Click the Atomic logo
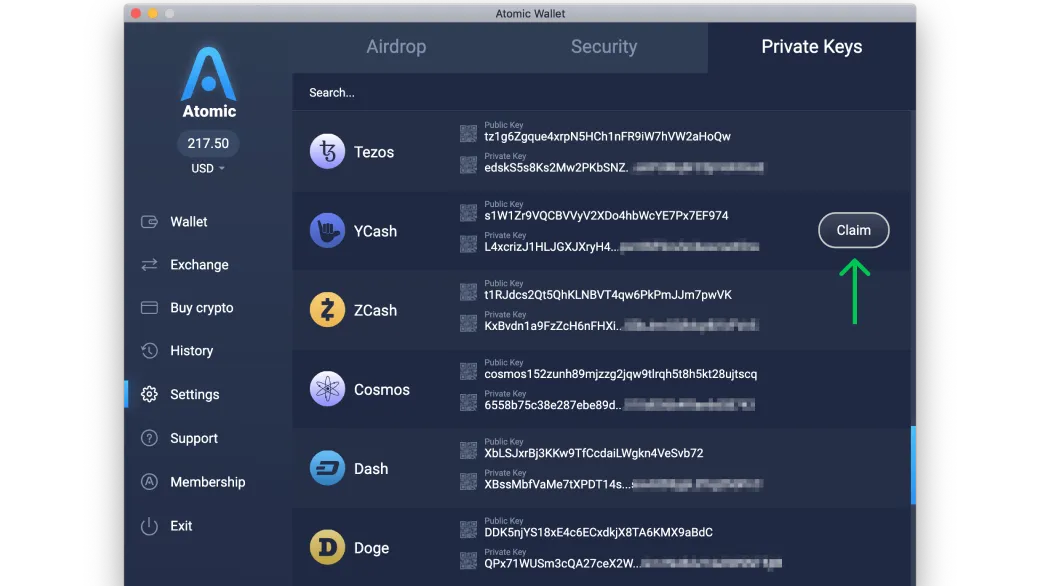 209,82
